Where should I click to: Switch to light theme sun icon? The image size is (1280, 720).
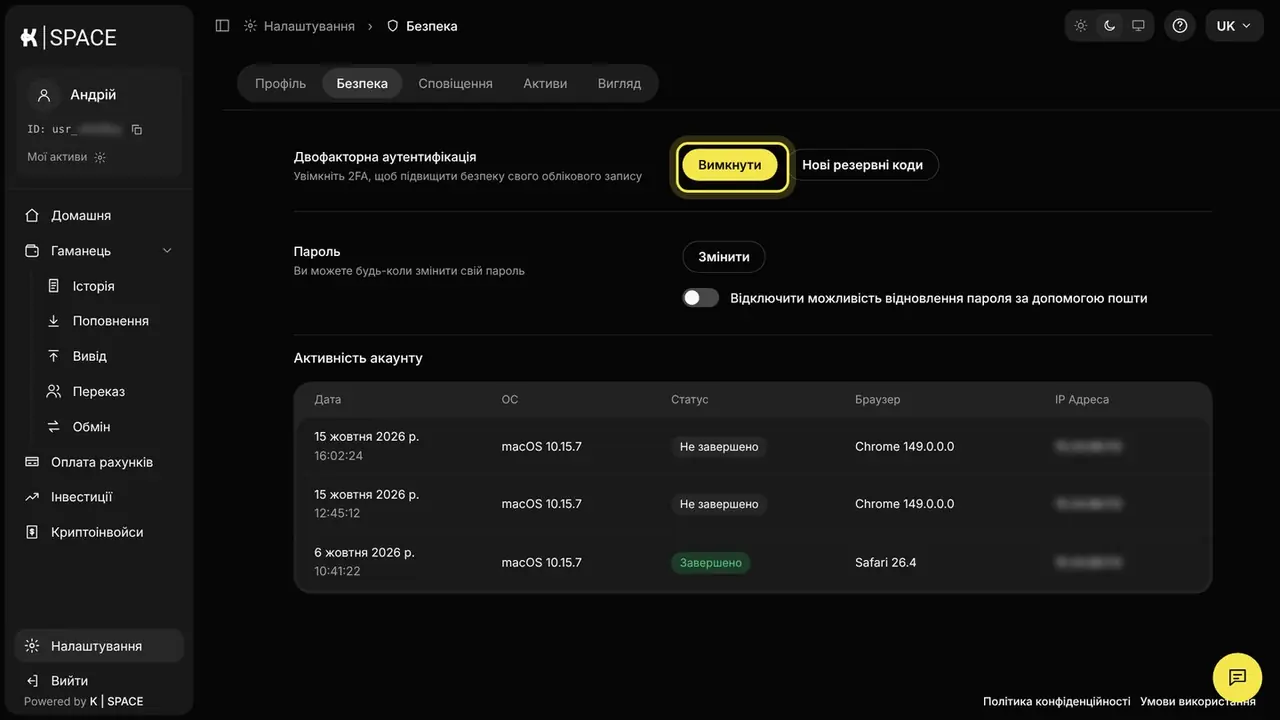1081,26
